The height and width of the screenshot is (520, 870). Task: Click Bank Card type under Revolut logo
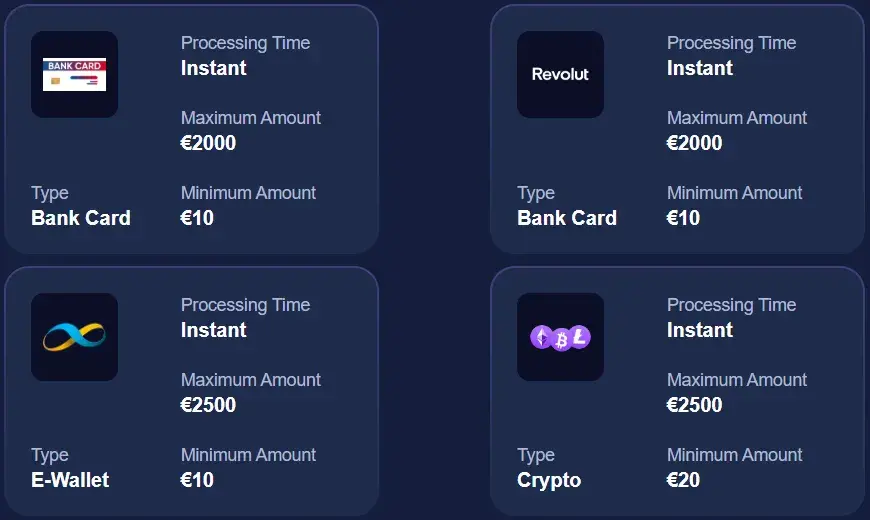point(567,218)
